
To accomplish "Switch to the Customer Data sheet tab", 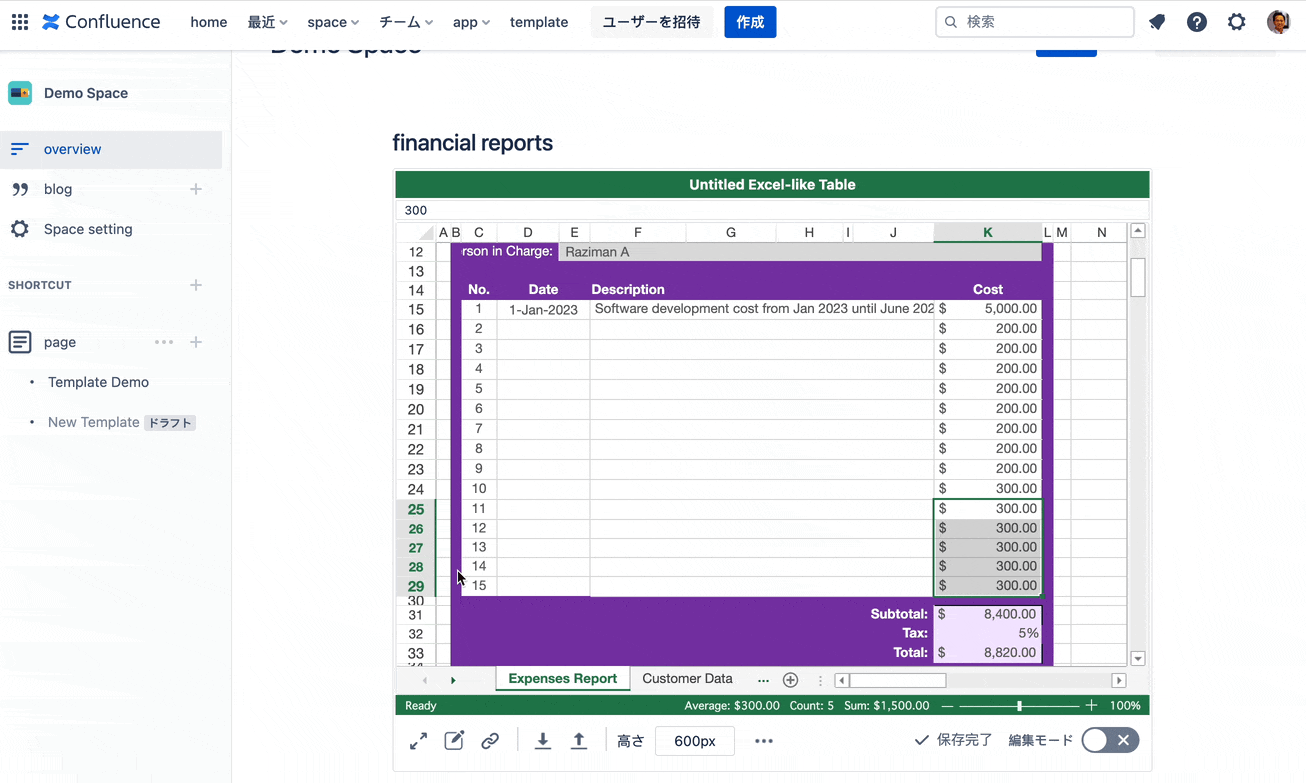I will 687,678.
